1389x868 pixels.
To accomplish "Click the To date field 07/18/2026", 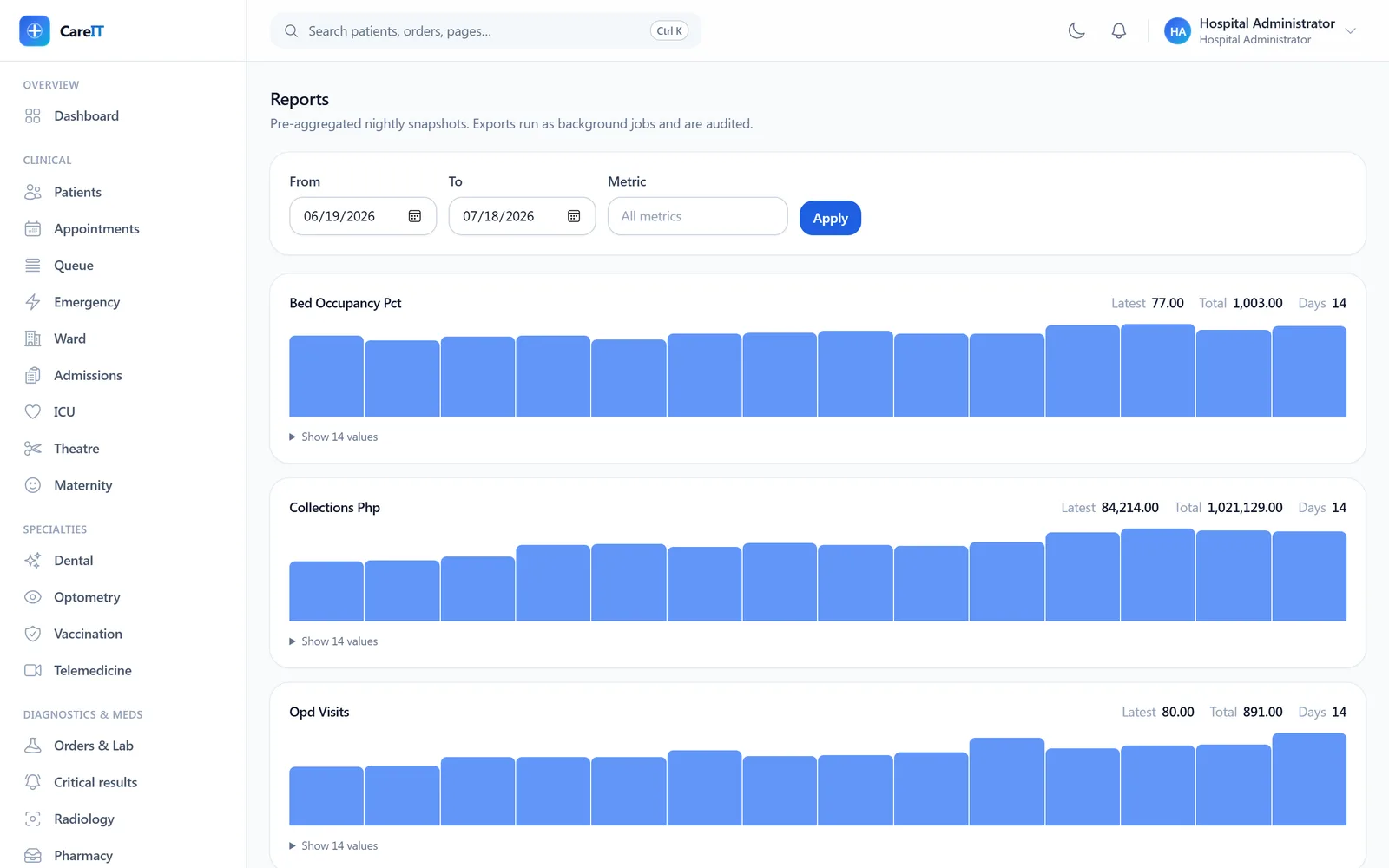I will [x=522, y=216].
